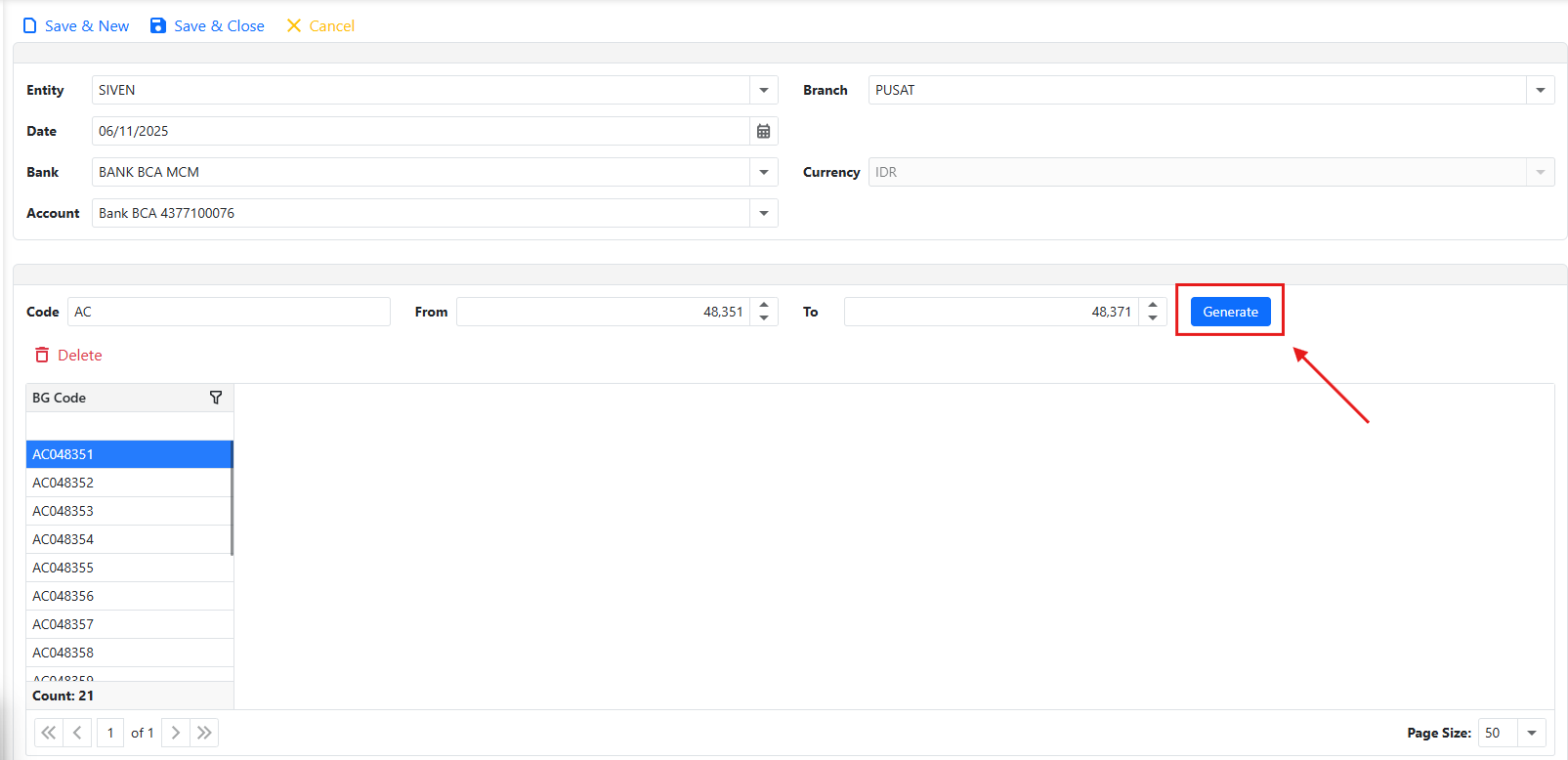Viewport: 1568px width, 760px height.
Task: Increase the To value with up arrow
Action: (1153, 305)
